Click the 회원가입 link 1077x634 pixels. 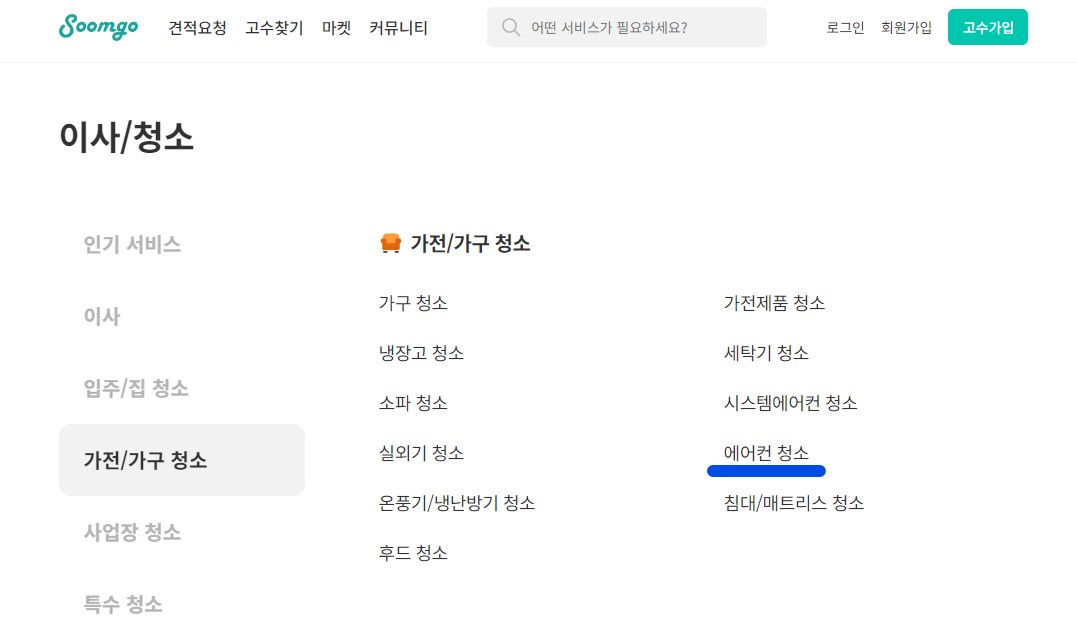tap(906, 28)
